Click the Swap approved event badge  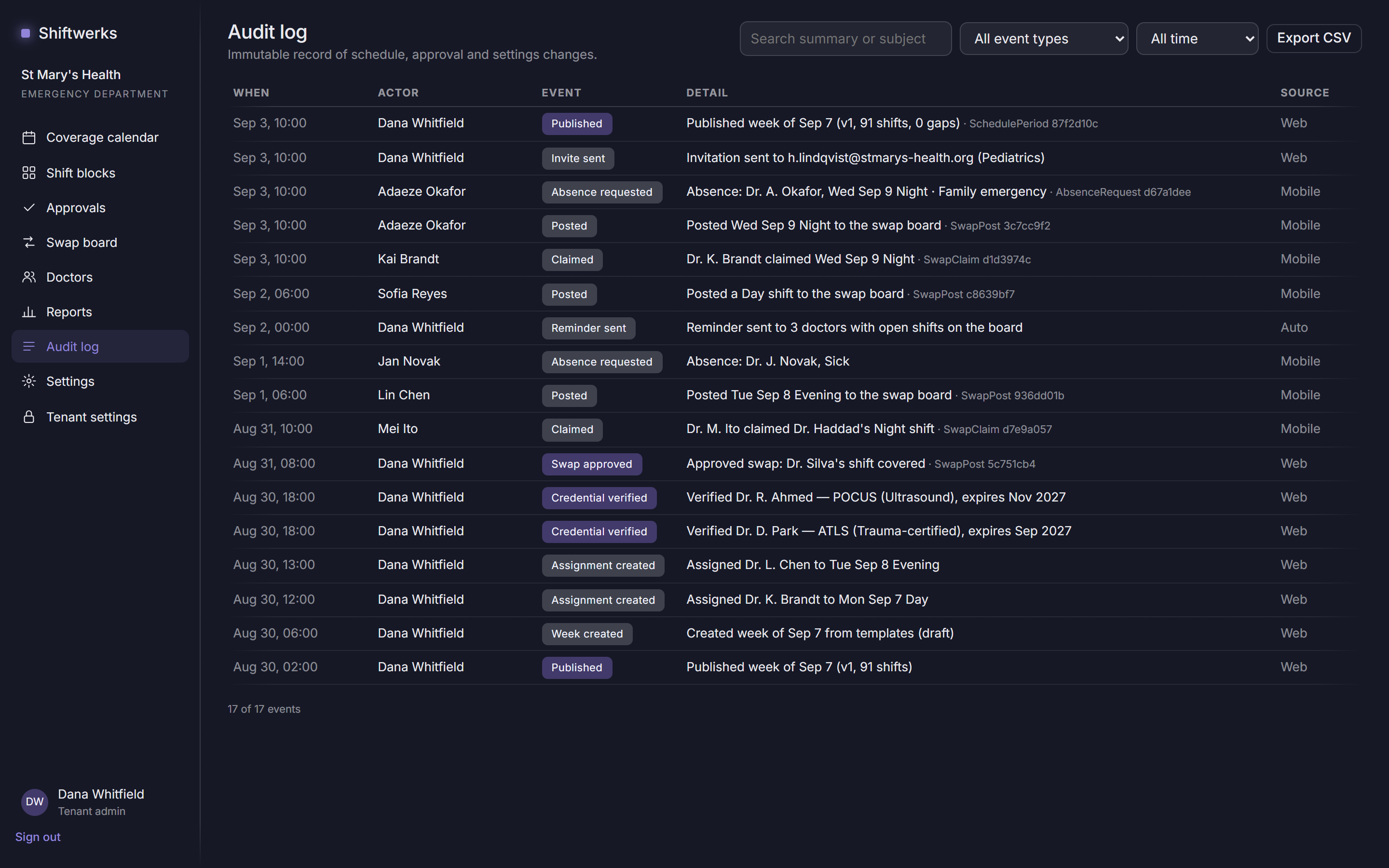[591, 464]
